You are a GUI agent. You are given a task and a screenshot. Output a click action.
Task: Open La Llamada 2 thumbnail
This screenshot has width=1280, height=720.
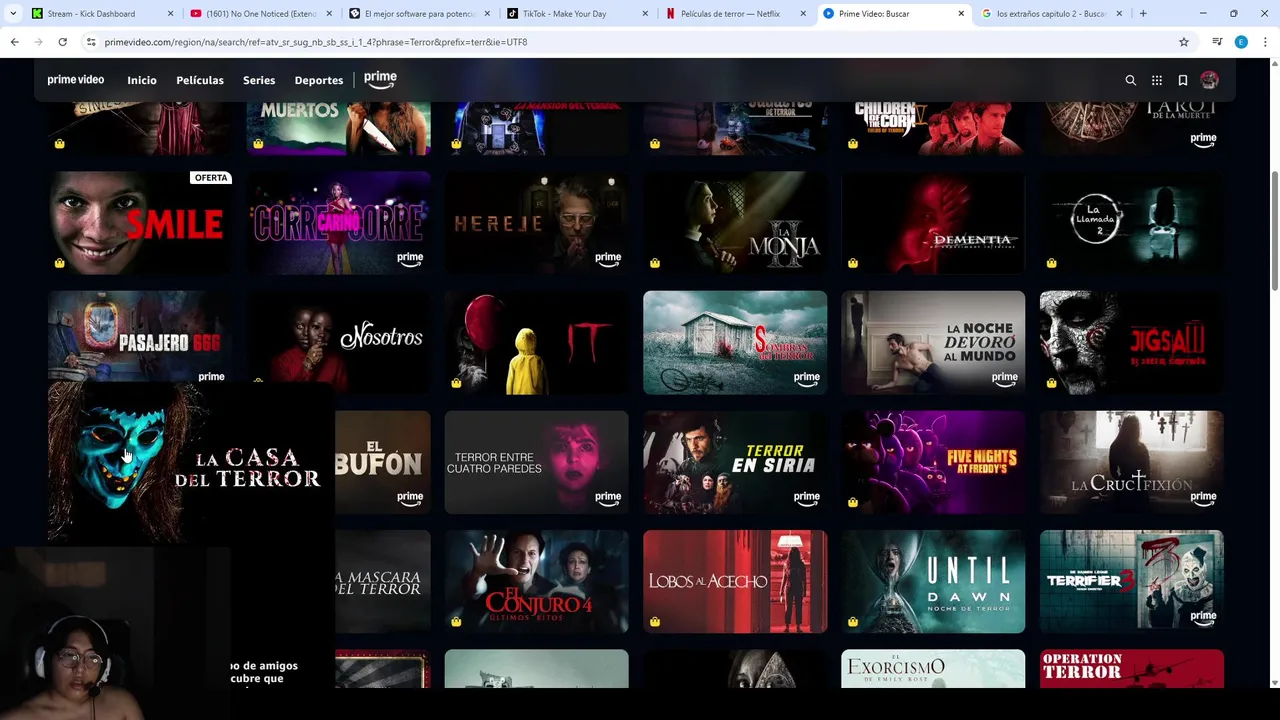point(1132,223)
